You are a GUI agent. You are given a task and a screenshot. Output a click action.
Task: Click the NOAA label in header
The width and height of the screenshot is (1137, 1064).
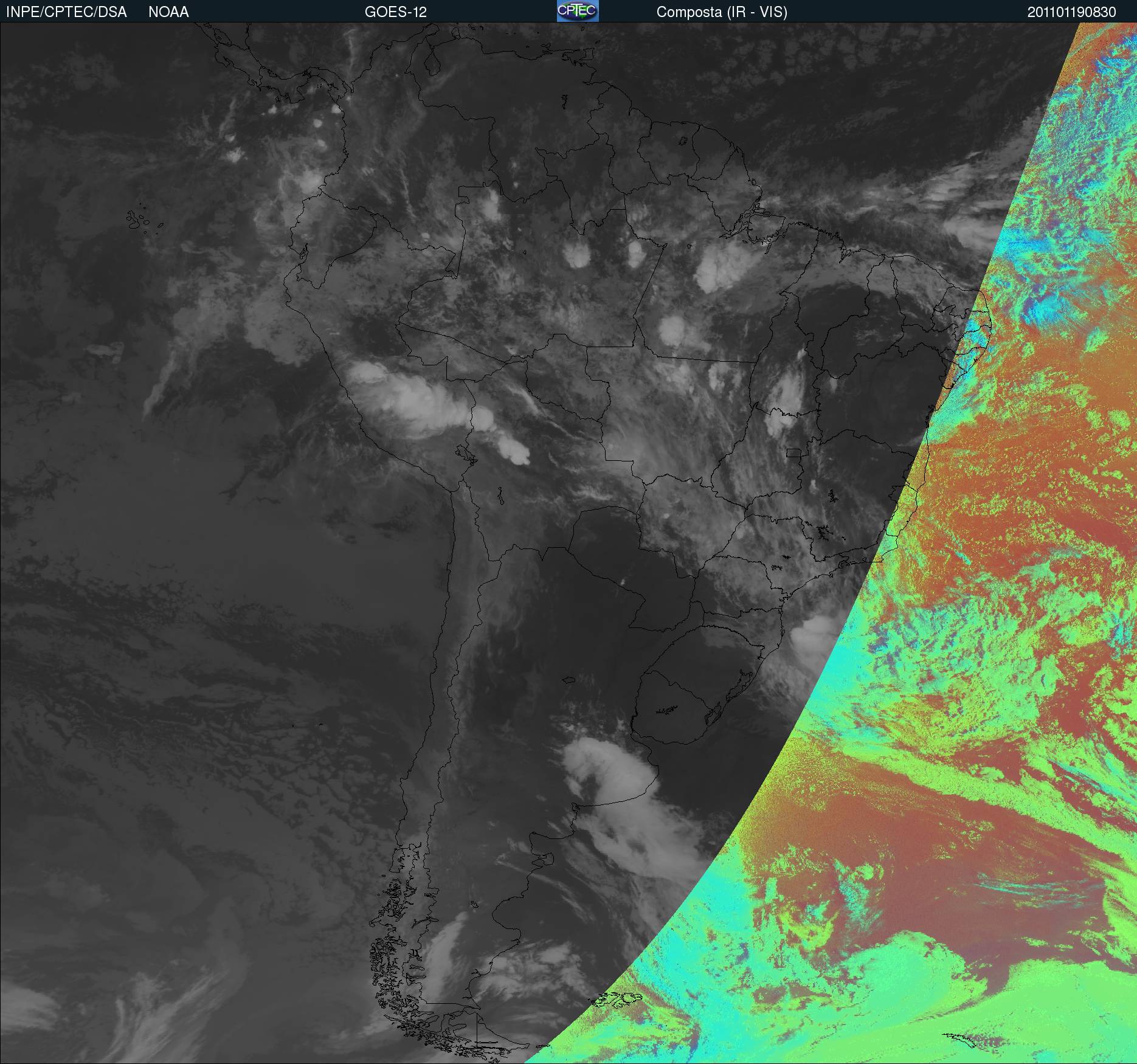(168, 12)
